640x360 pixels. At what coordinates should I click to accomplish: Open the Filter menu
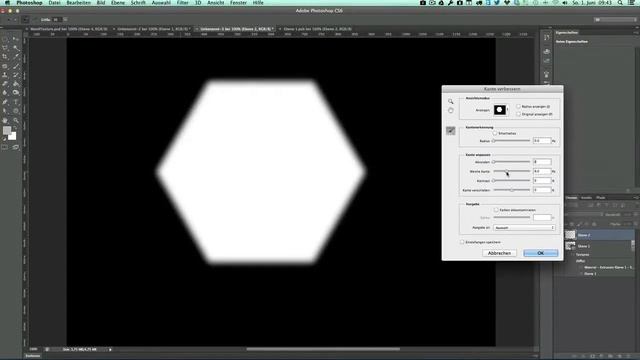[182, 3]
